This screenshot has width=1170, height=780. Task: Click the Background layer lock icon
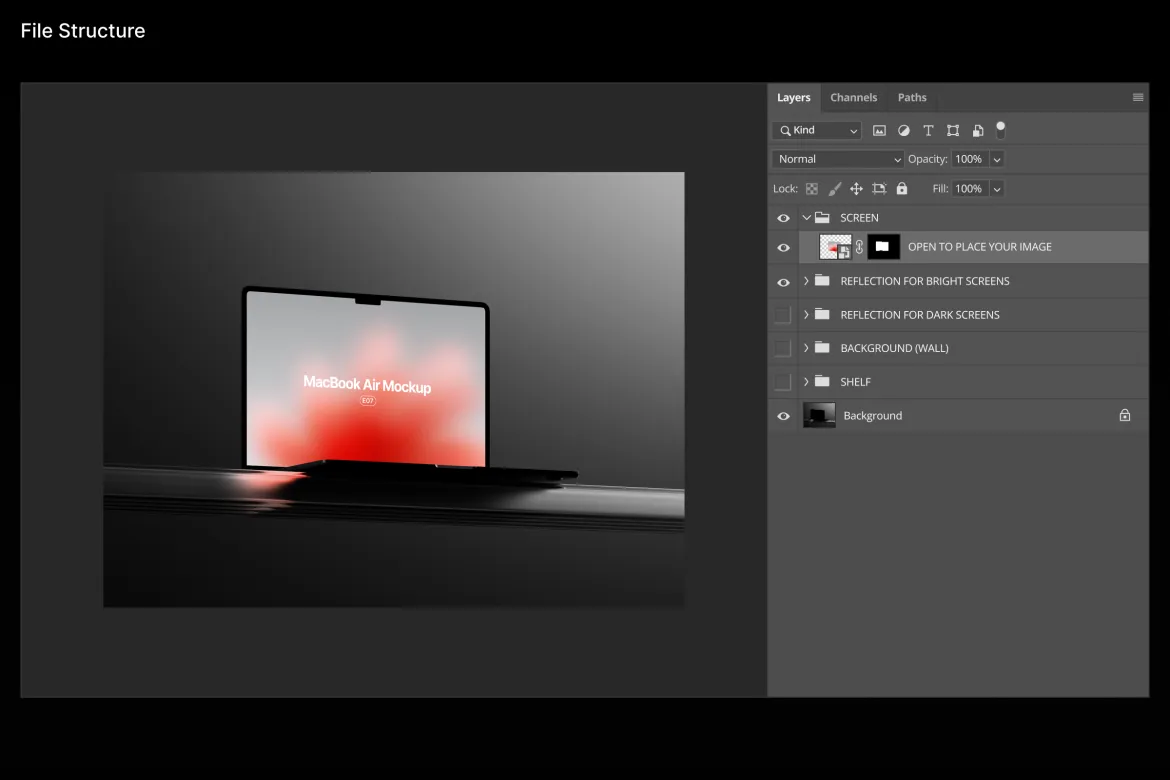click(1124, 416)
